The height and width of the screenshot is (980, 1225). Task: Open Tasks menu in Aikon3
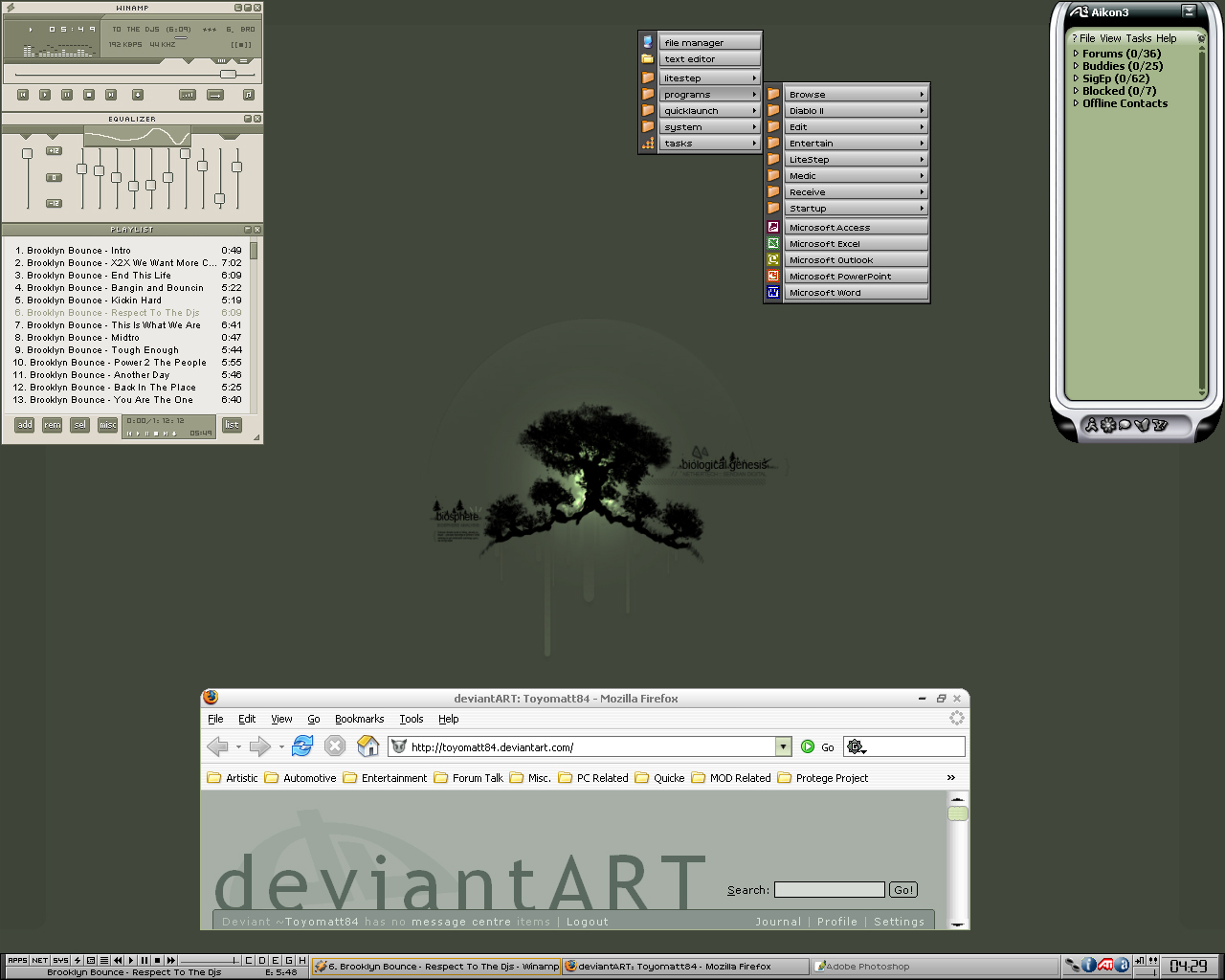point(1139,38)
